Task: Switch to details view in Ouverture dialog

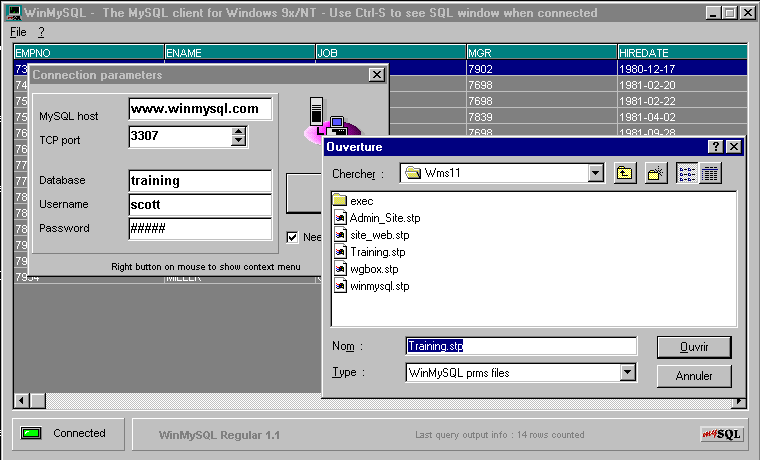Action: click(x=710, y=173)
